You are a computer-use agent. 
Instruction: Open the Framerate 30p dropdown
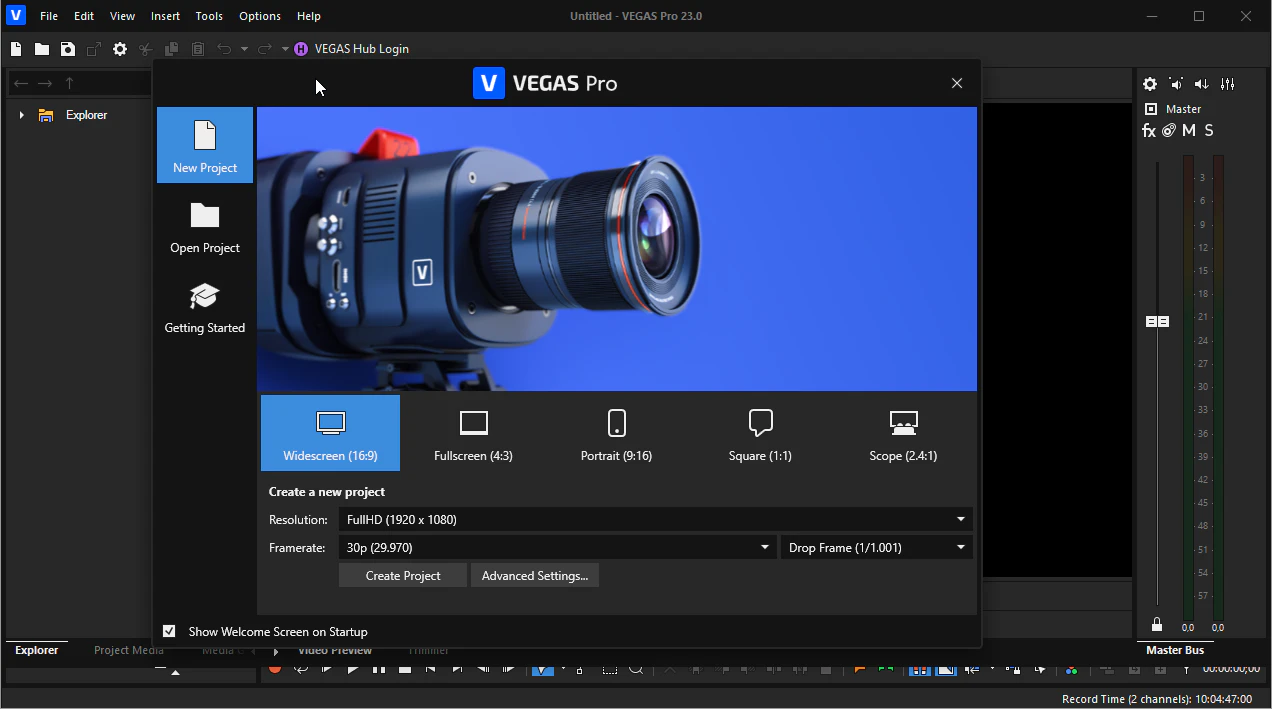(557, 548)
